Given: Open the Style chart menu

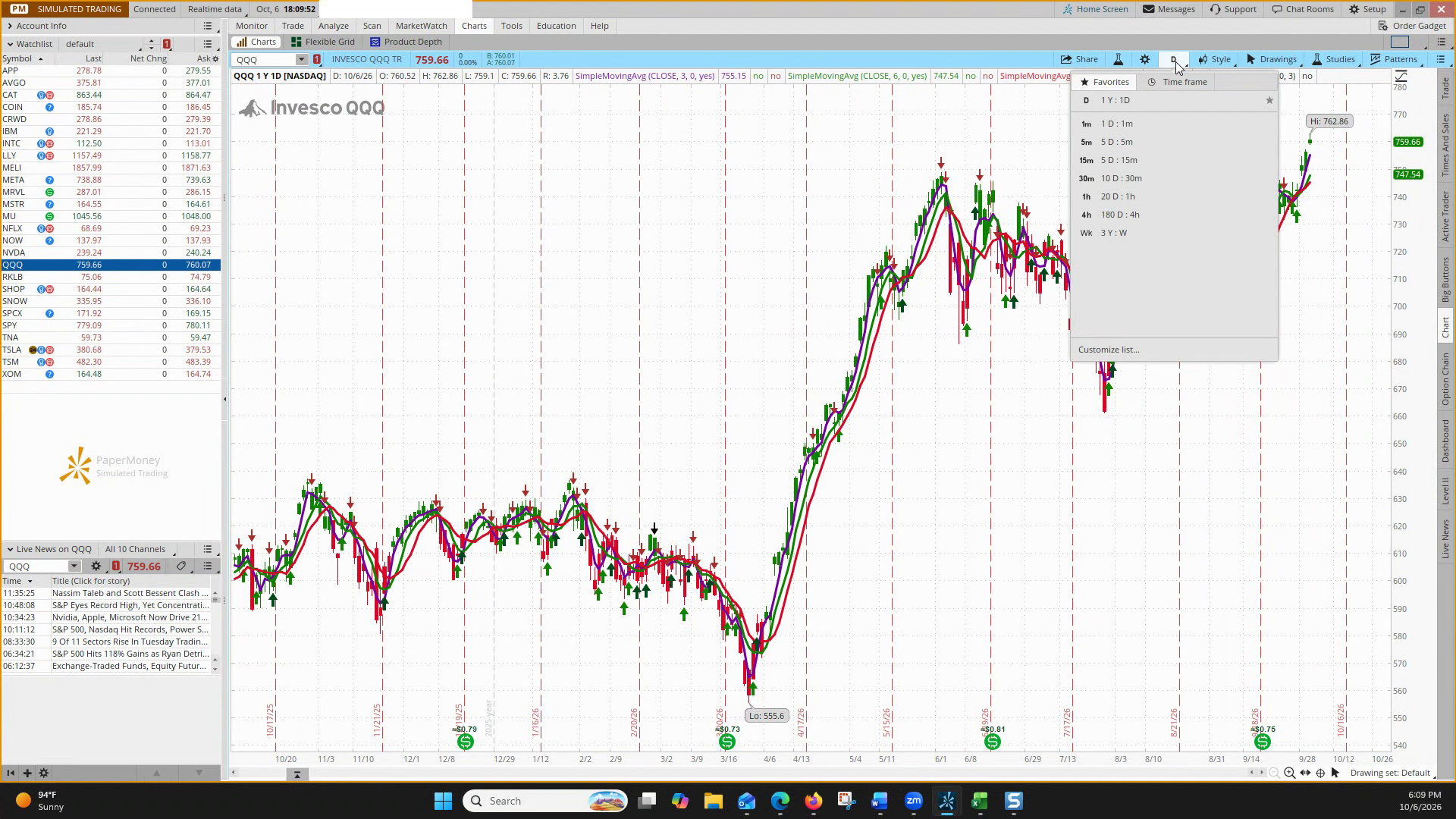Looking at the screenshot, I should point(1215,59).
